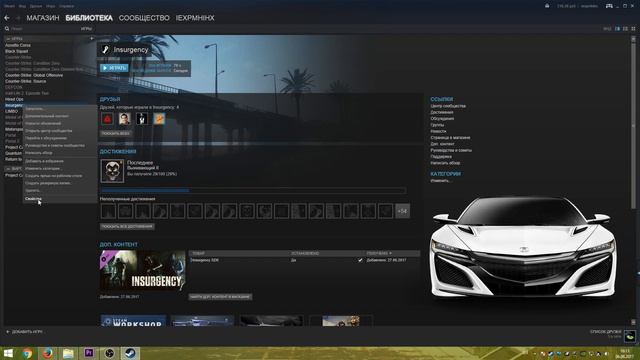The image size is (640, 360).
Task: Select Counter-Strike: Global Offensive in library
Action: (x=34, y=76)
